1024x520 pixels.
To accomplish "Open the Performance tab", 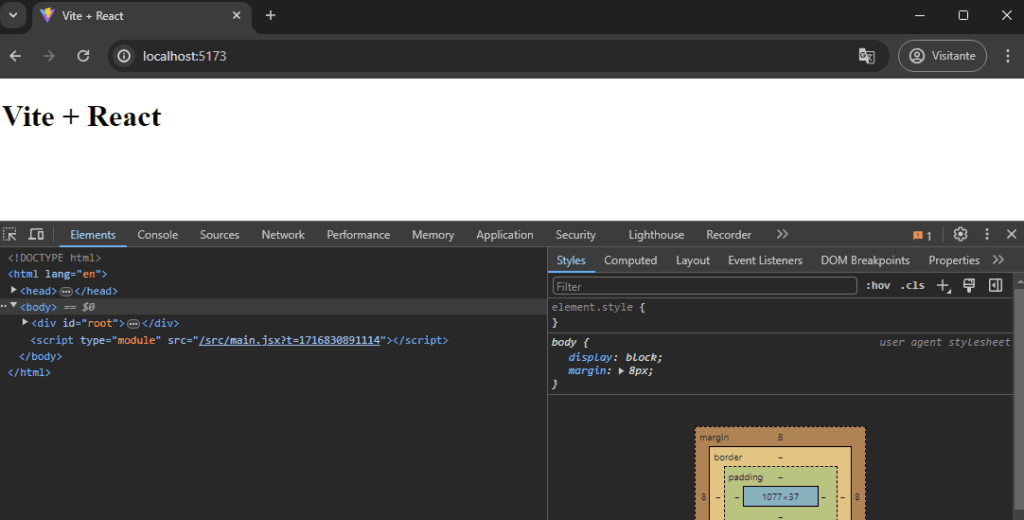I will [358, 235].
